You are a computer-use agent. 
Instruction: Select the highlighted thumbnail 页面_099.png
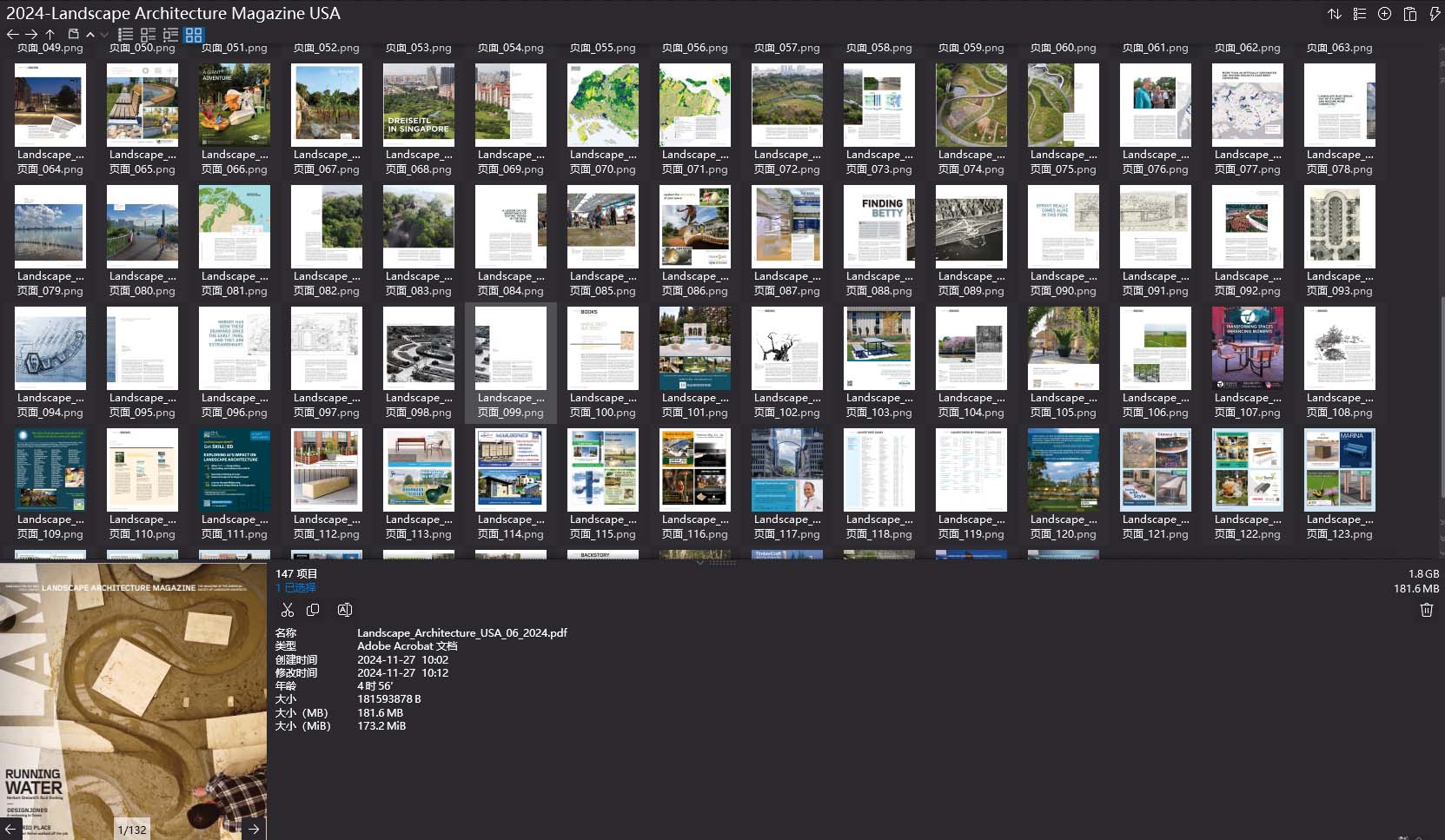[511, 349]
